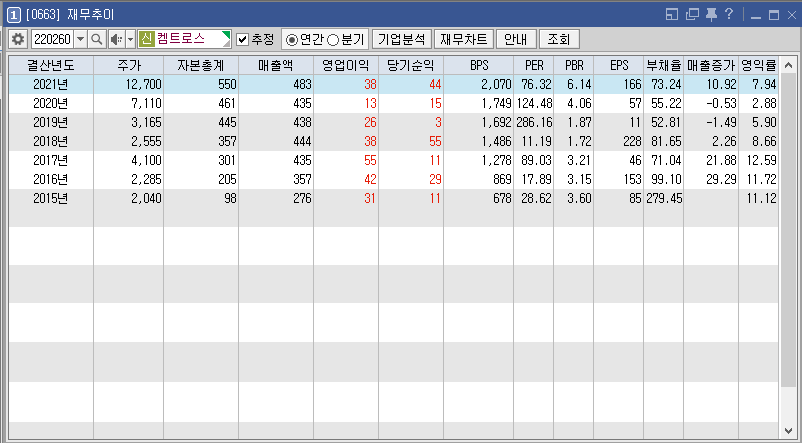The image size is (802, 443).
Task: Click the 자본총계 column header
Action: coord(201,65)
